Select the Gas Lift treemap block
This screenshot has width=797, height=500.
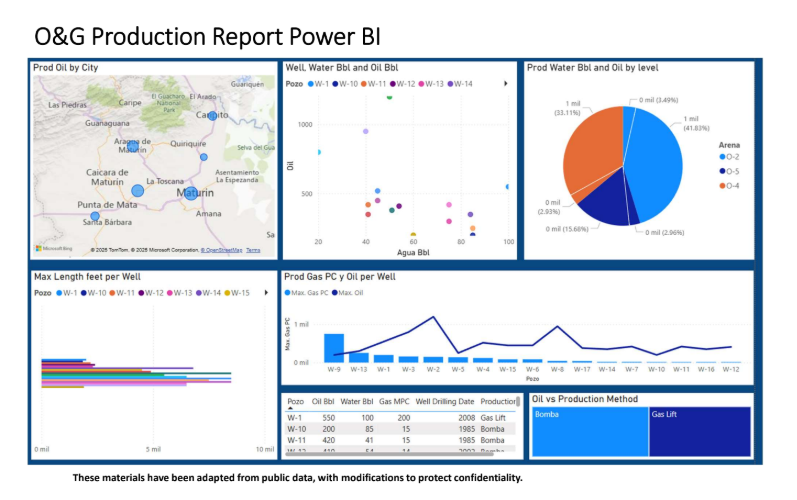point(700,432)
